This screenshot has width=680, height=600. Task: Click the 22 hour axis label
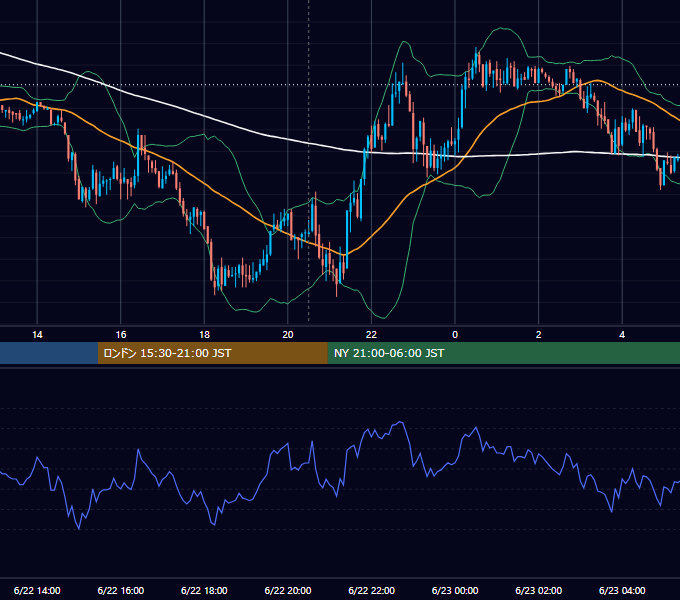coord(372,335)
